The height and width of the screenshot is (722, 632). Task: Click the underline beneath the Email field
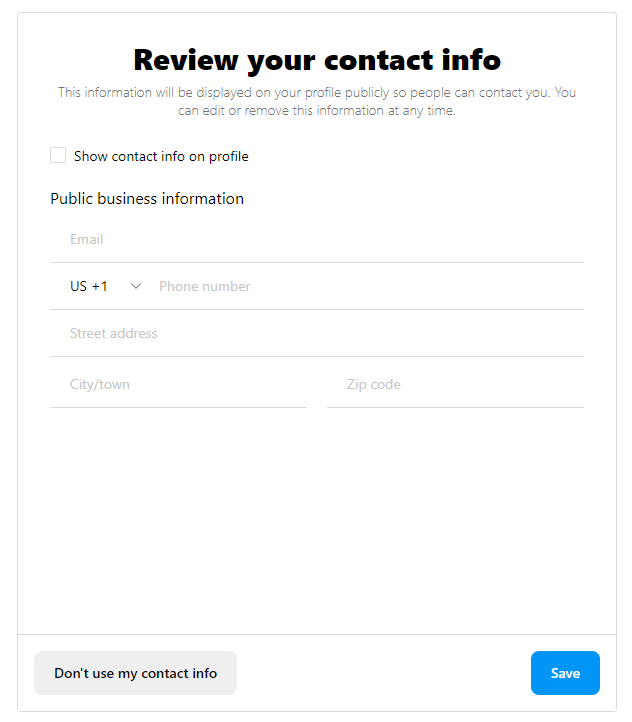pyautogui.click(x=316, y=262)
